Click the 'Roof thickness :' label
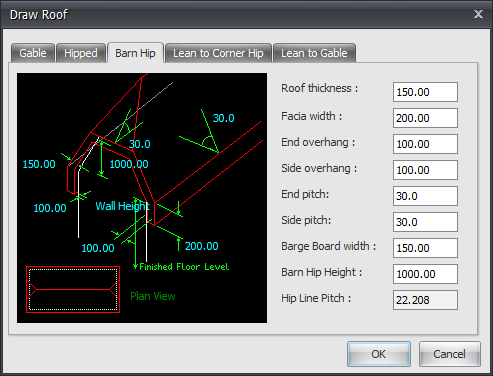This screenshot has width=493, height=376. (x=319, y=88)
